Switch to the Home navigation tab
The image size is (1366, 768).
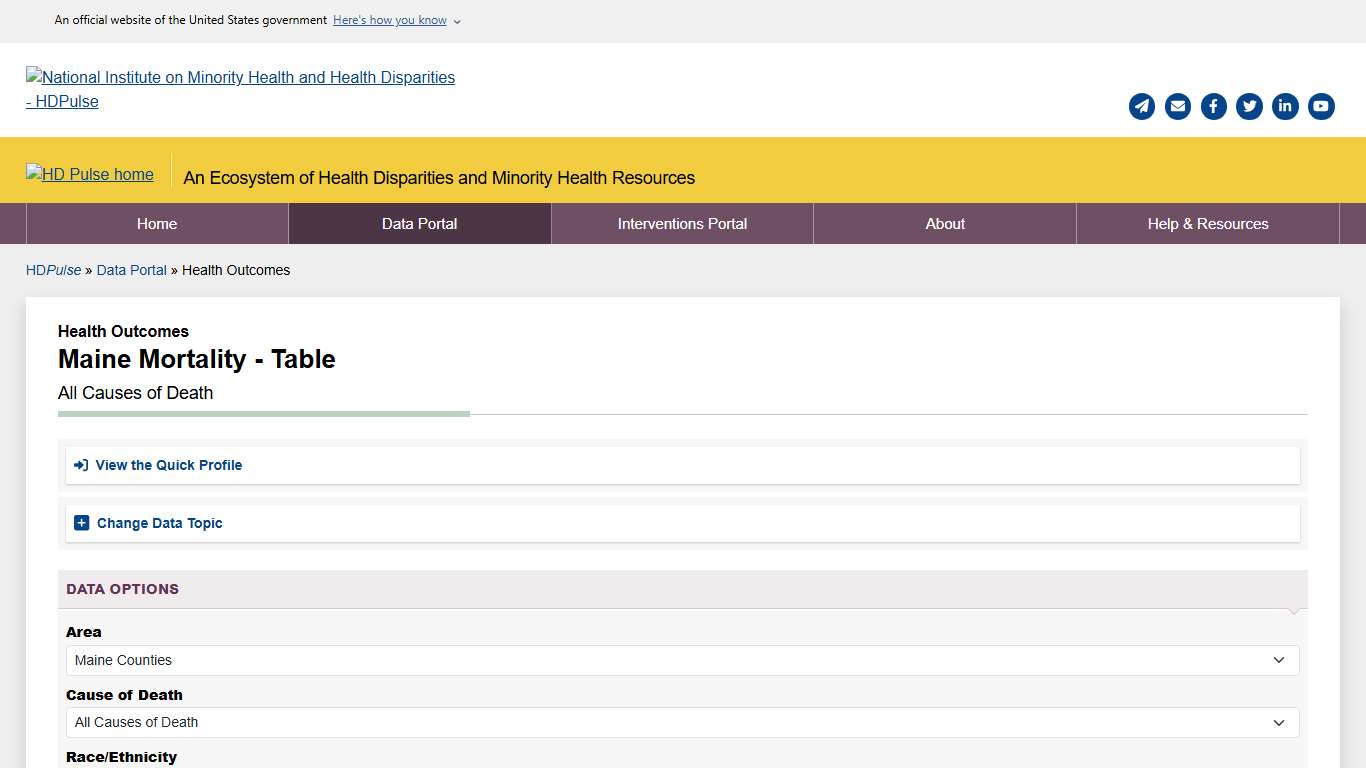pyautogui.click(x=157, y=223)
